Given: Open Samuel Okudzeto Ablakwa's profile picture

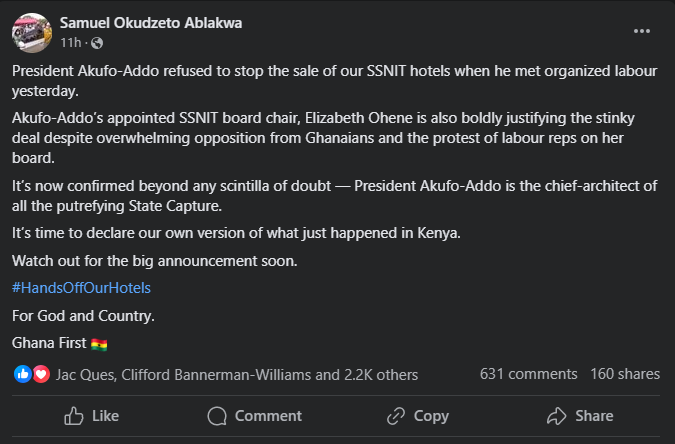Looking at the screenshot, I should click(x=31, y=31).
